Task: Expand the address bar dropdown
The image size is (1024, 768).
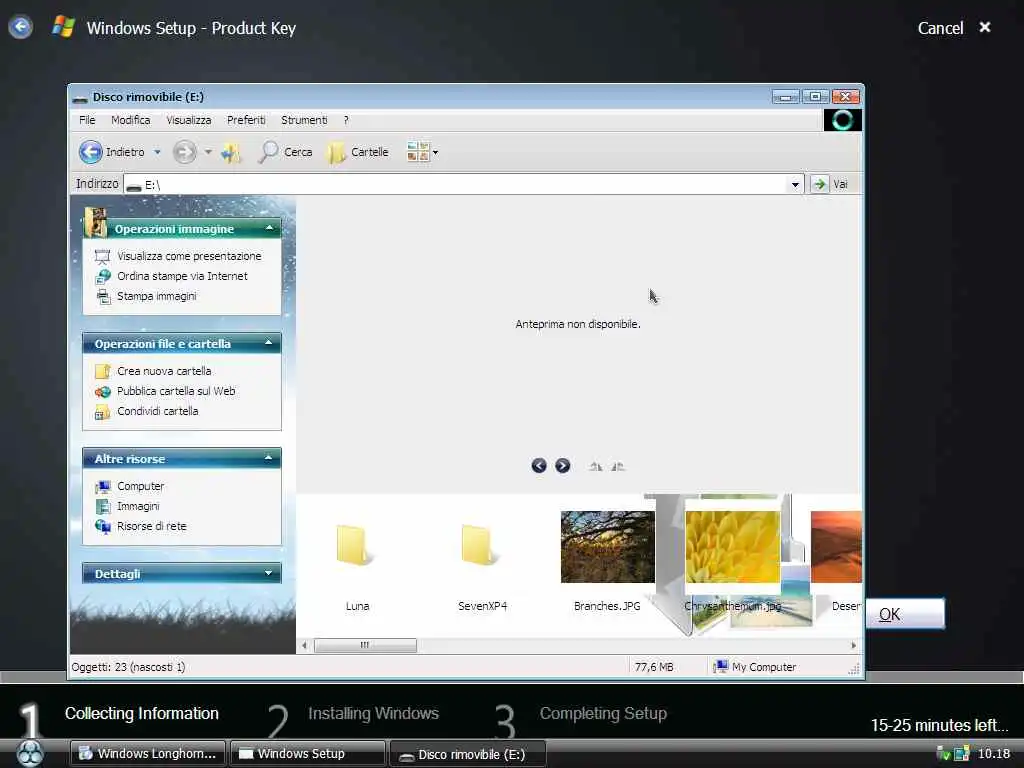Action: pyautogui.click(x=795, y=185)
